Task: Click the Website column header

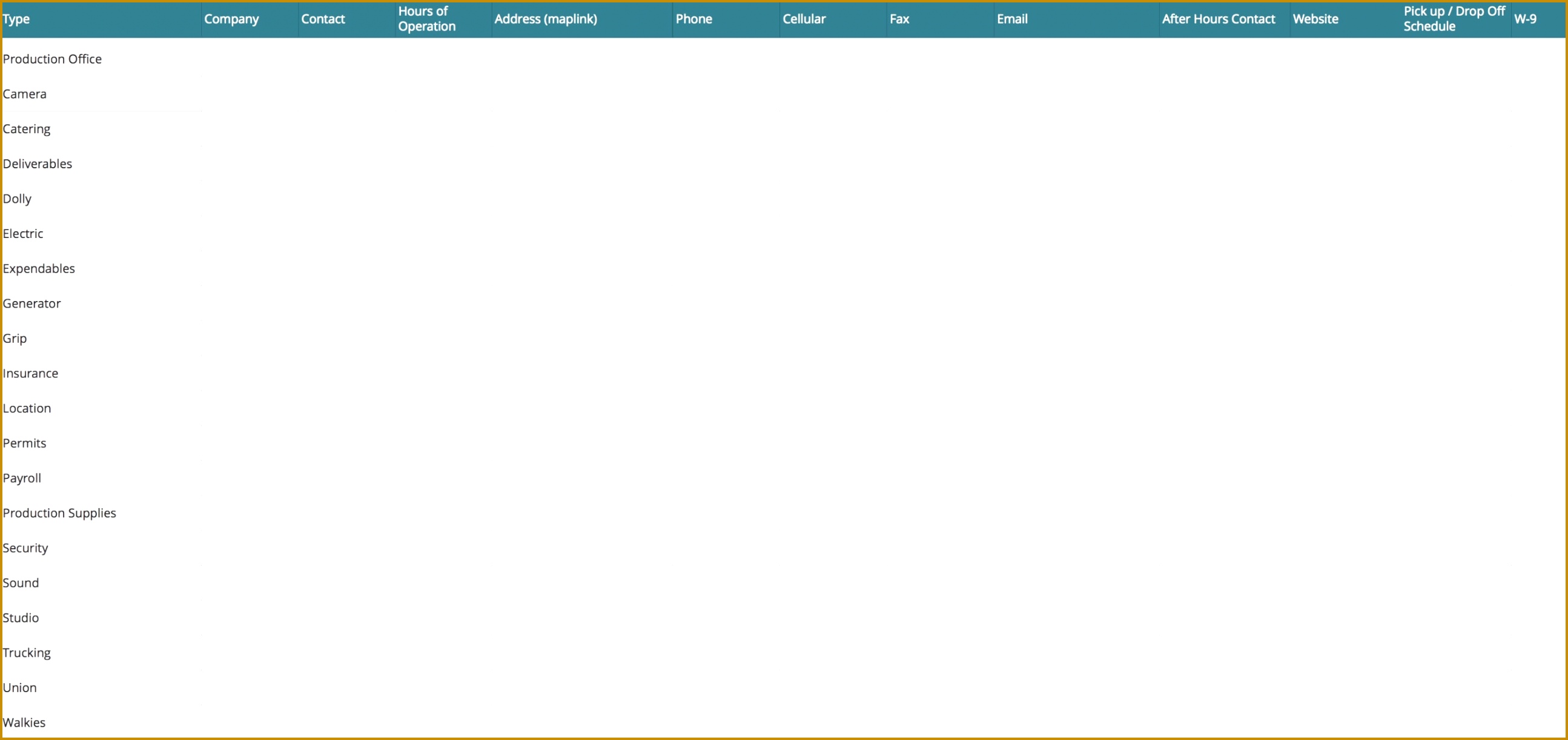Action: click(x=1316, y=19)
